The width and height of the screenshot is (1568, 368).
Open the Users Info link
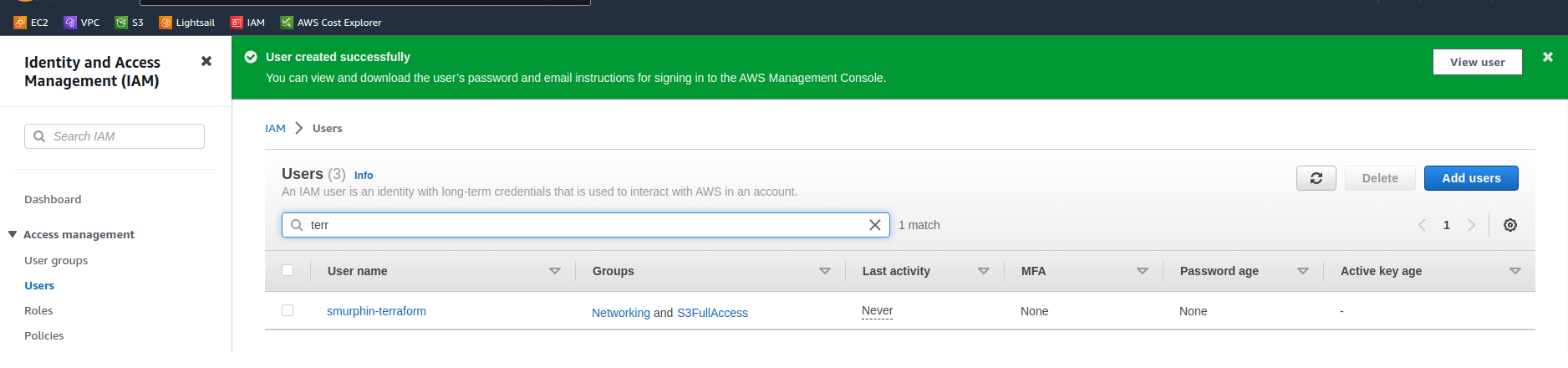364,176
